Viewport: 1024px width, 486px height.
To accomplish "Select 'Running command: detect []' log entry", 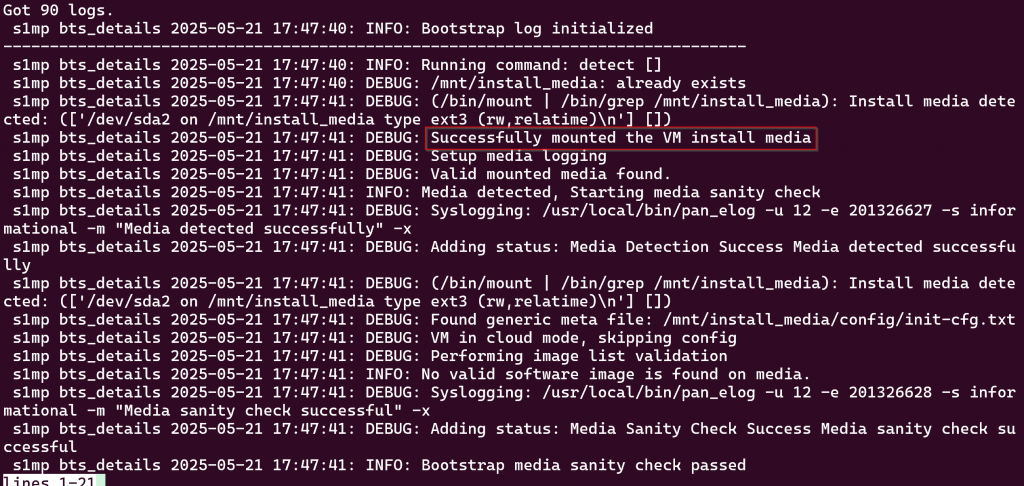I will (x=541, y=65).
